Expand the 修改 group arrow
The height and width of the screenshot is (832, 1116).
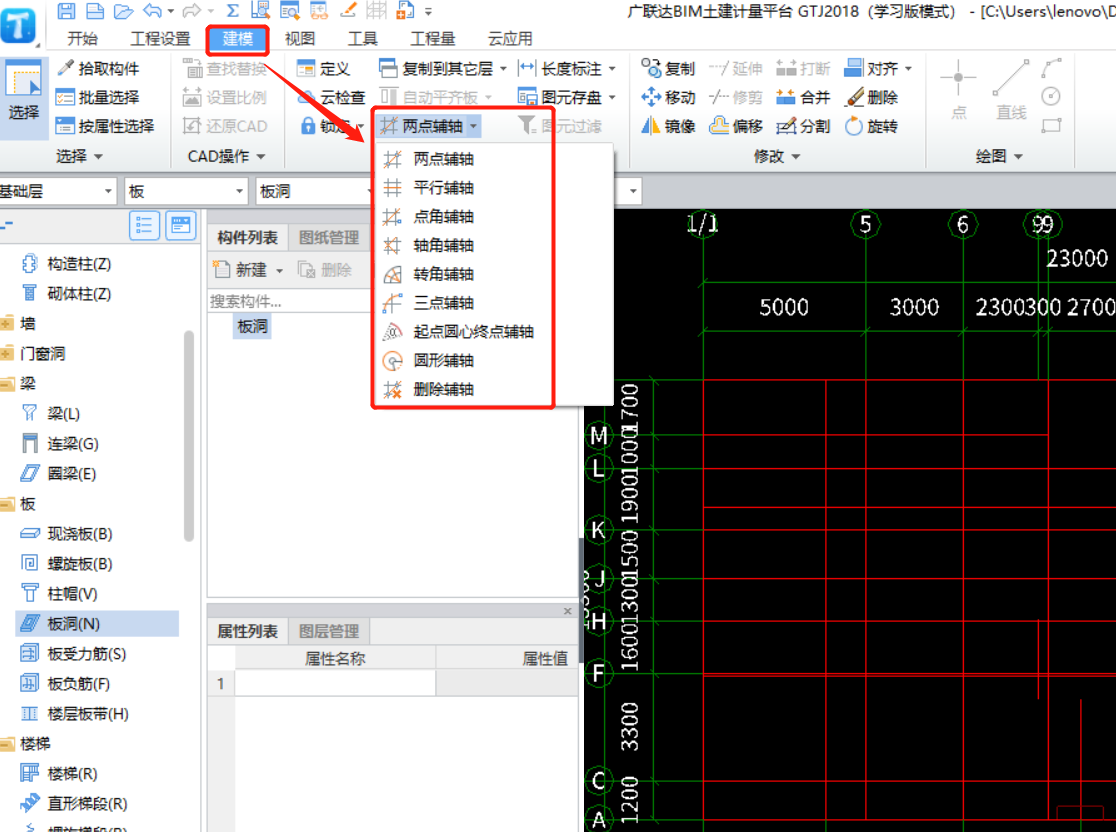pyautogui.click(x=796, y=157)
